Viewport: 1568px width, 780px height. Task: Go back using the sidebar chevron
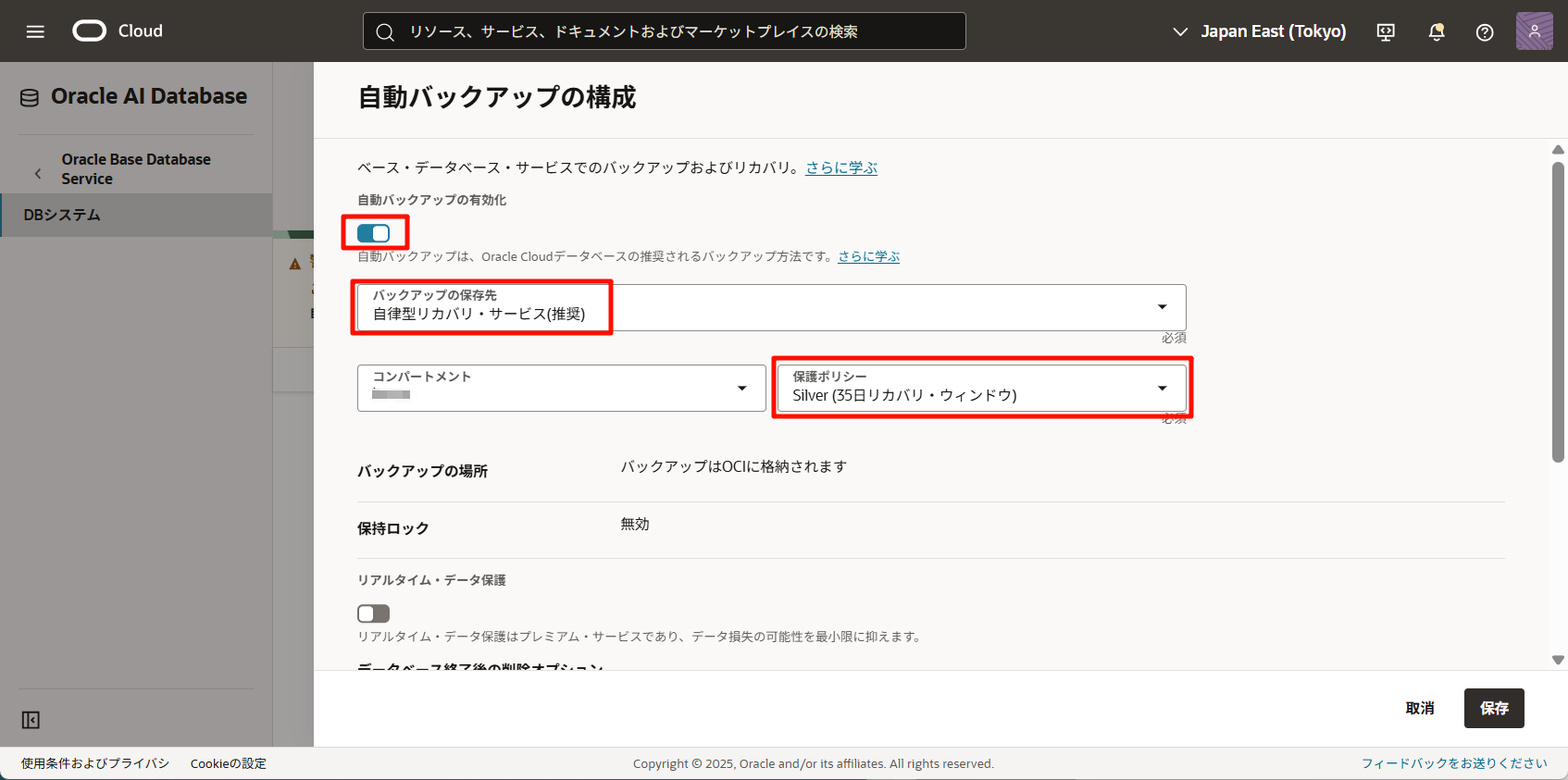click(x=38, y=173)
